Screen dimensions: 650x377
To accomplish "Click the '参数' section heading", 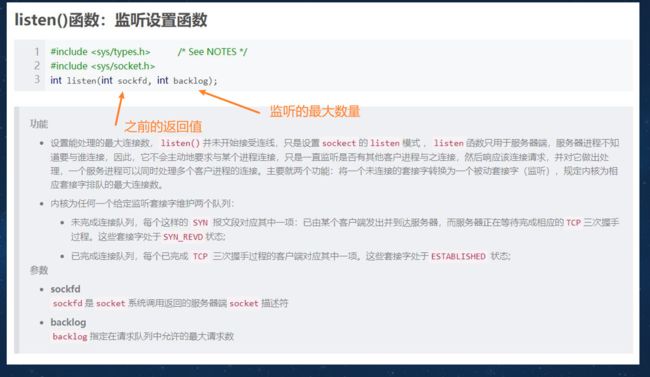I will [39, 270].
